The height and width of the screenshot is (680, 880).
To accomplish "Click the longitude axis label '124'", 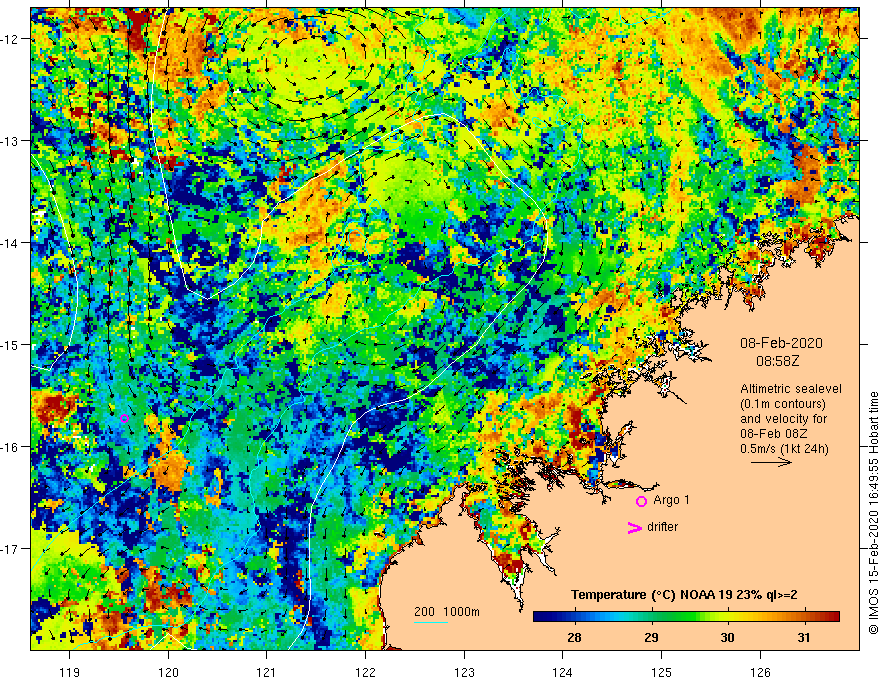I will pos(563,672).
